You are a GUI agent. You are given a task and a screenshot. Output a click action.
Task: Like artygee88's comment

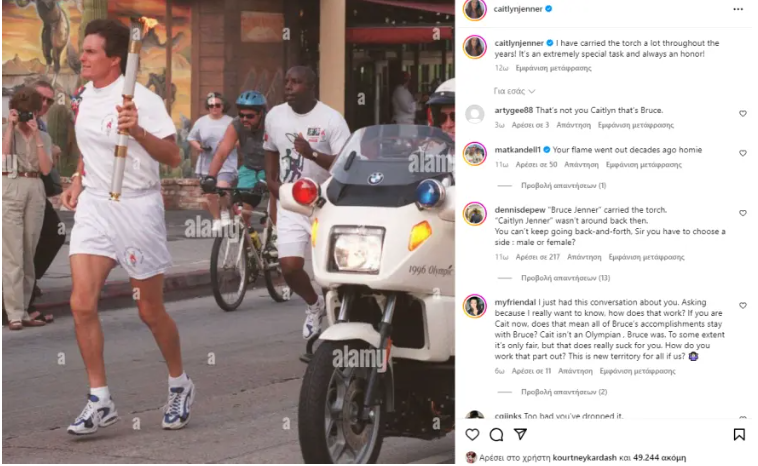point(743,114)
